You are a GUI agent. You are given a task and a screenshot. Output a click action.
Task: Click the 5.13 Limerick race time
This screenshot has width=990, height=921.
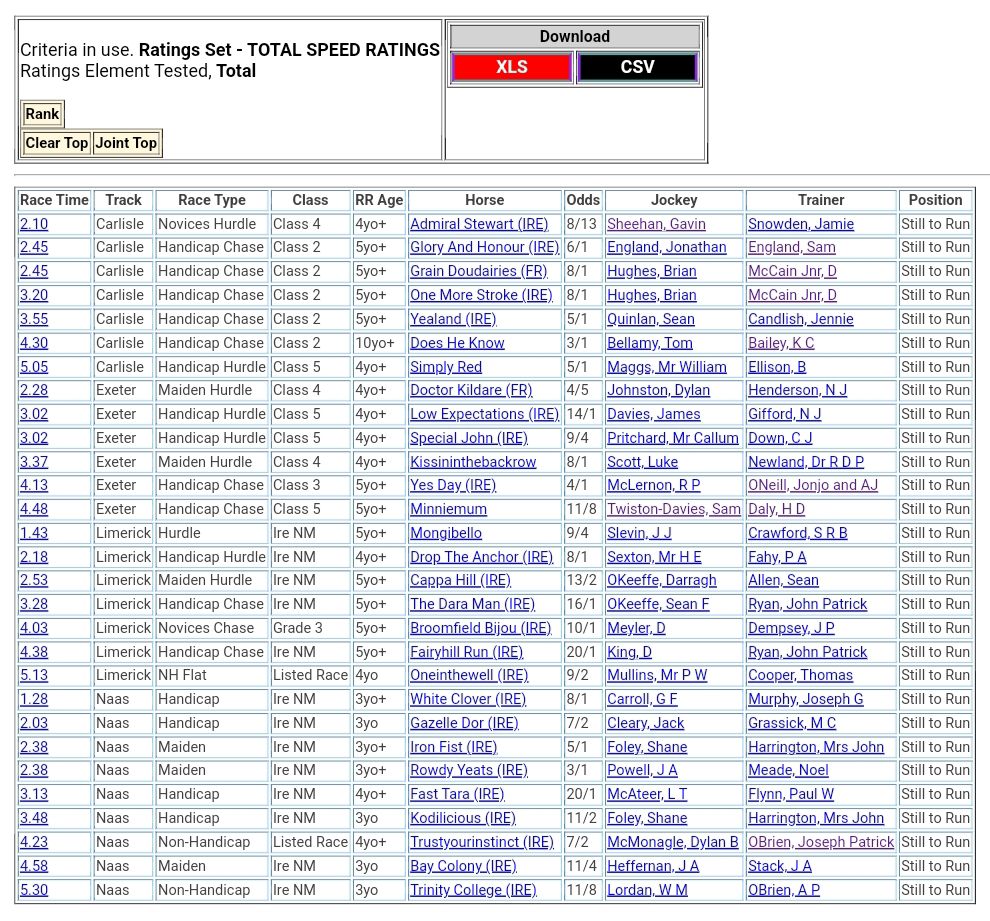coord(34,675)
